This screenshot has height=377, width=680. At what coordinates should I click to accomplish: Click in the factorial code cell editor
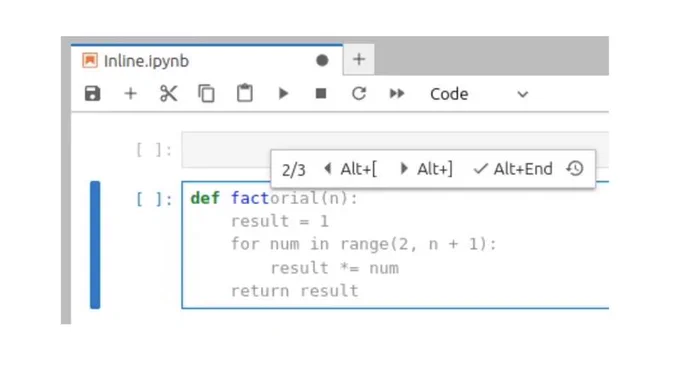395,245
